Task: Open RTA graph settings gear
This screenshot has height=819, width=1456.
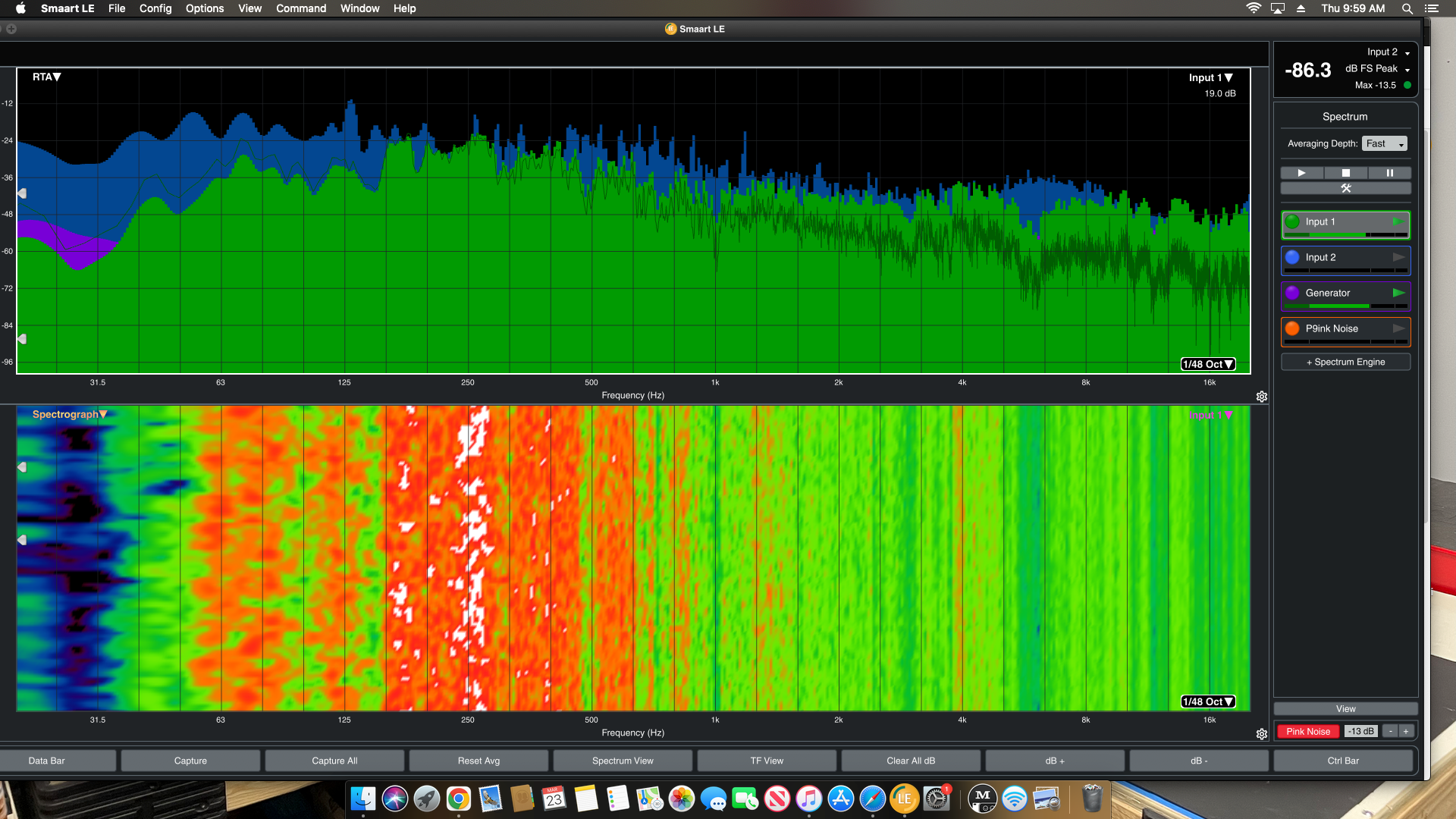Action: coord(1262,397)
